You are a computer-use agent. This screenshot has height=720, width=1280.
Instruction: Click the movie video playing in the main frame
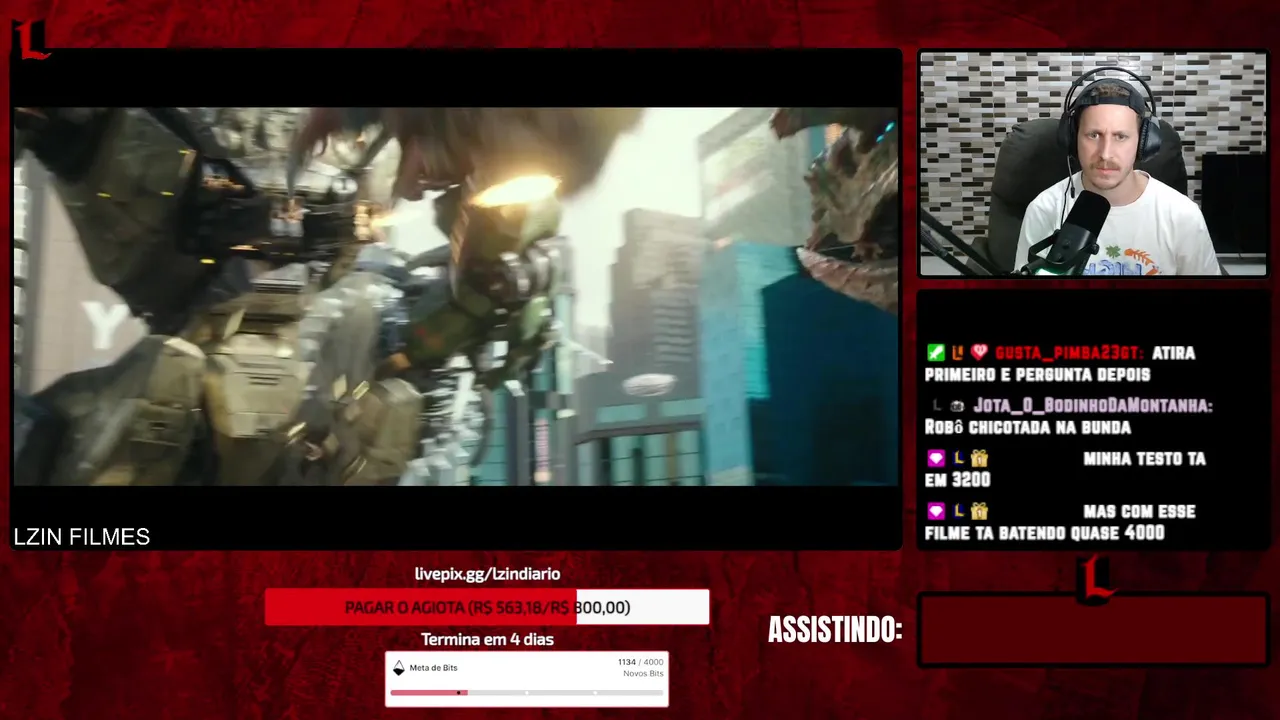(x=456, y=297)
